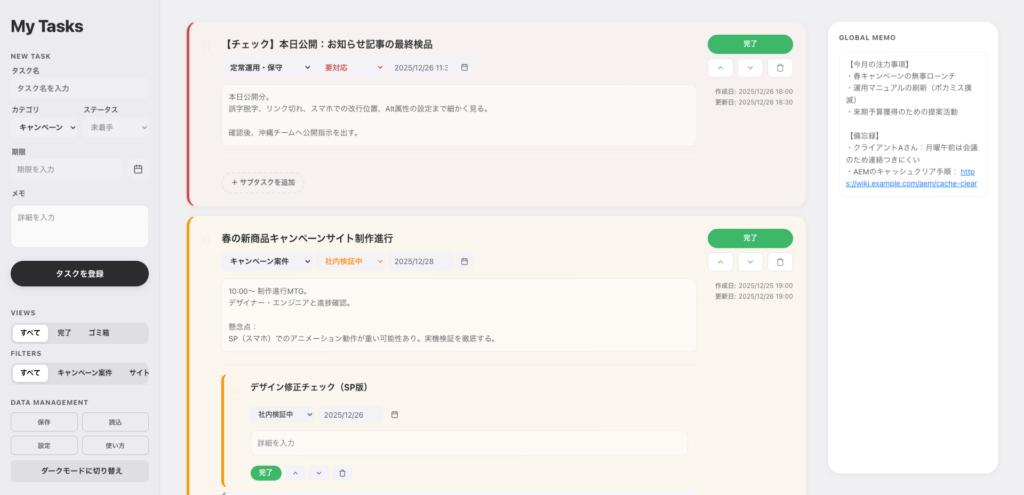
Task: Delete the 最終検品 task with trash icon
Action: click(x=780, y=68)
